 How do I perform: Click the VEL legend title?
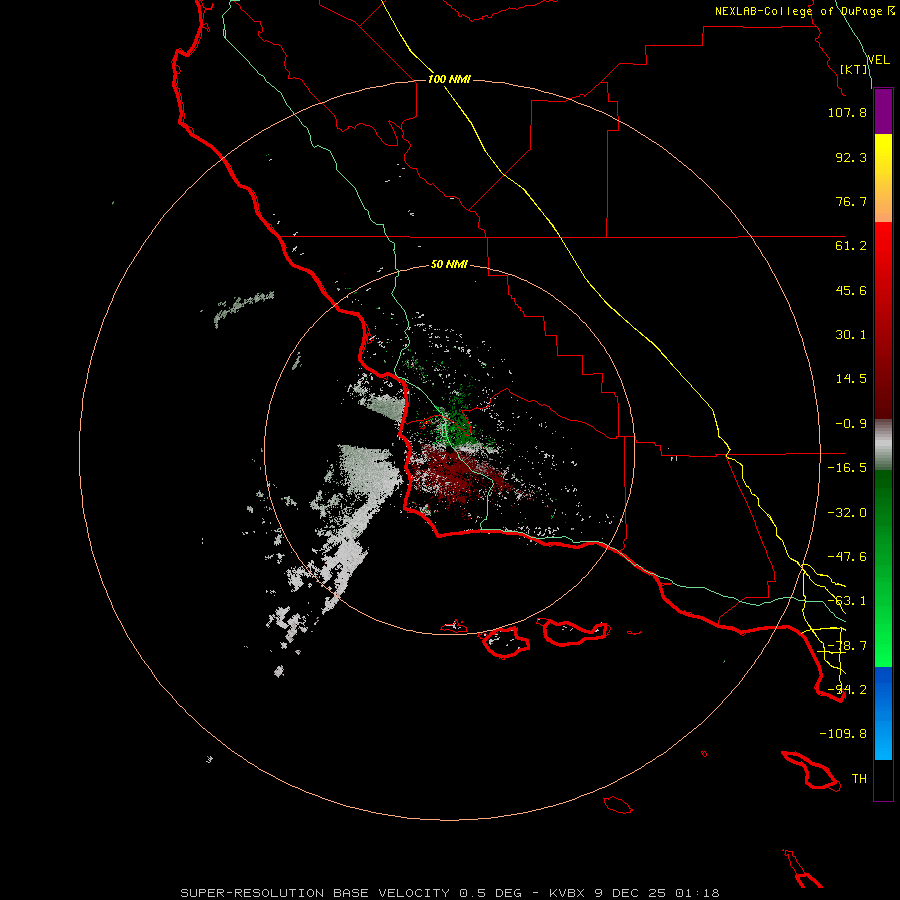click(879, 60)
